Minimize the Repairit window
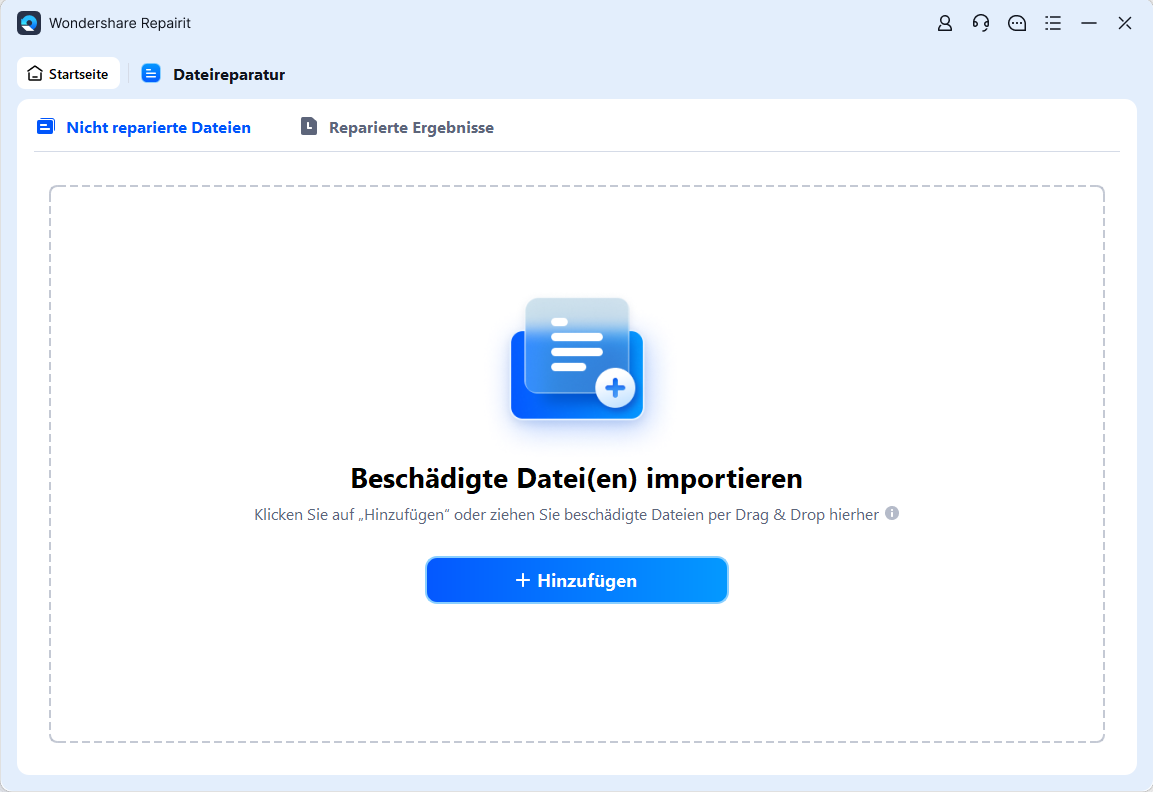 coord(1089,23)
